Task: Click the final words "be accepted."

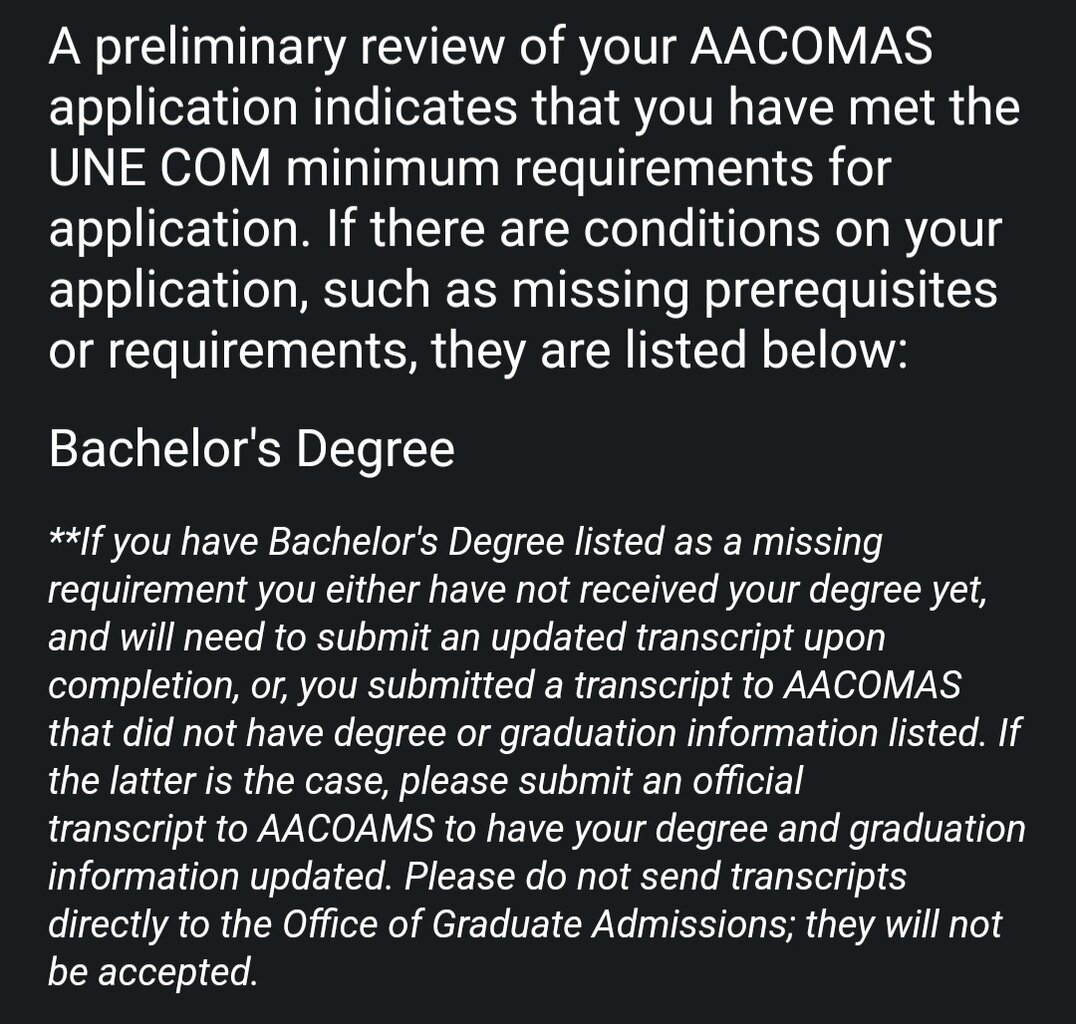Action: pos(152,973)
